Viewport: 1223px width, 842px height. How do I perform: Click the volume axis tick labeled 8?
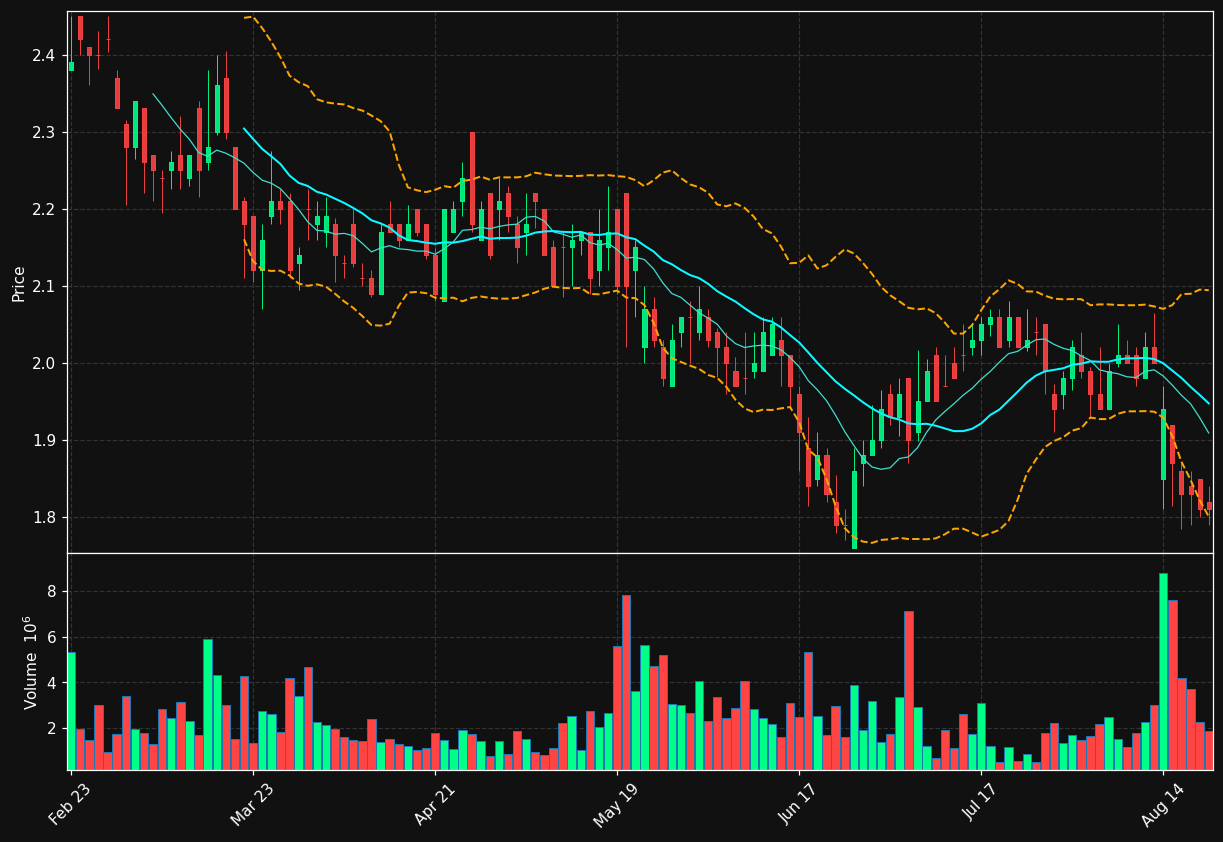pyautogui.click(x=51, y=592)
